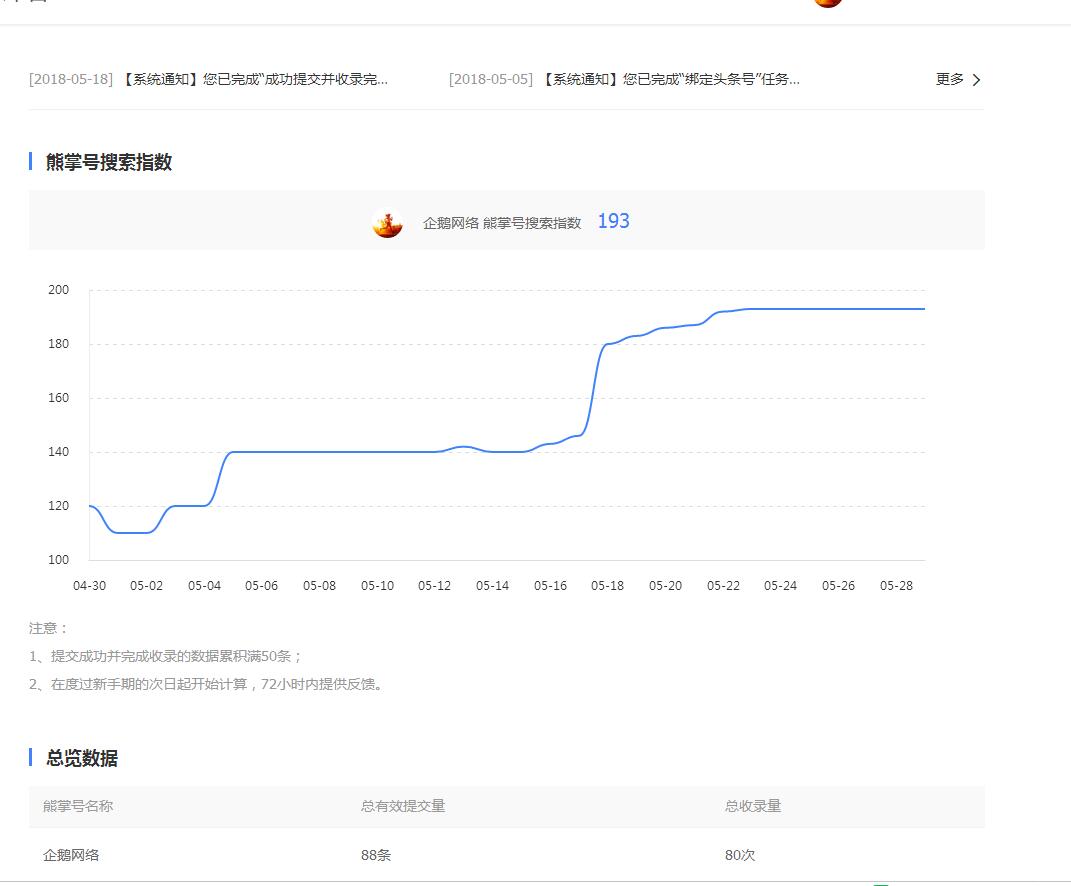Click the 企鹅网络 熊掌号搜索指数 label
This screenshot has width=1071, height=886.
tap(501, 223)
